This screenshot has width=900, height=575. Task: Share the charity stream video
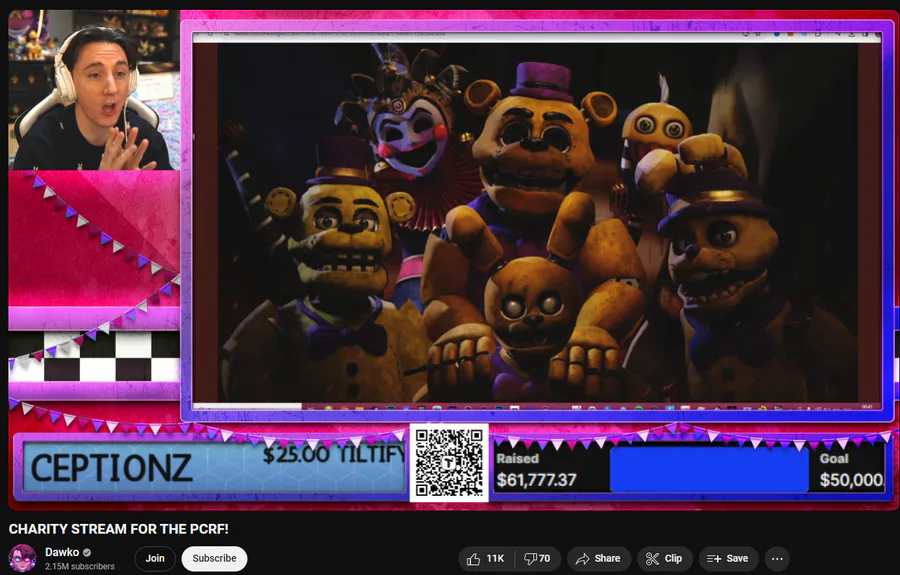(599, 558)
